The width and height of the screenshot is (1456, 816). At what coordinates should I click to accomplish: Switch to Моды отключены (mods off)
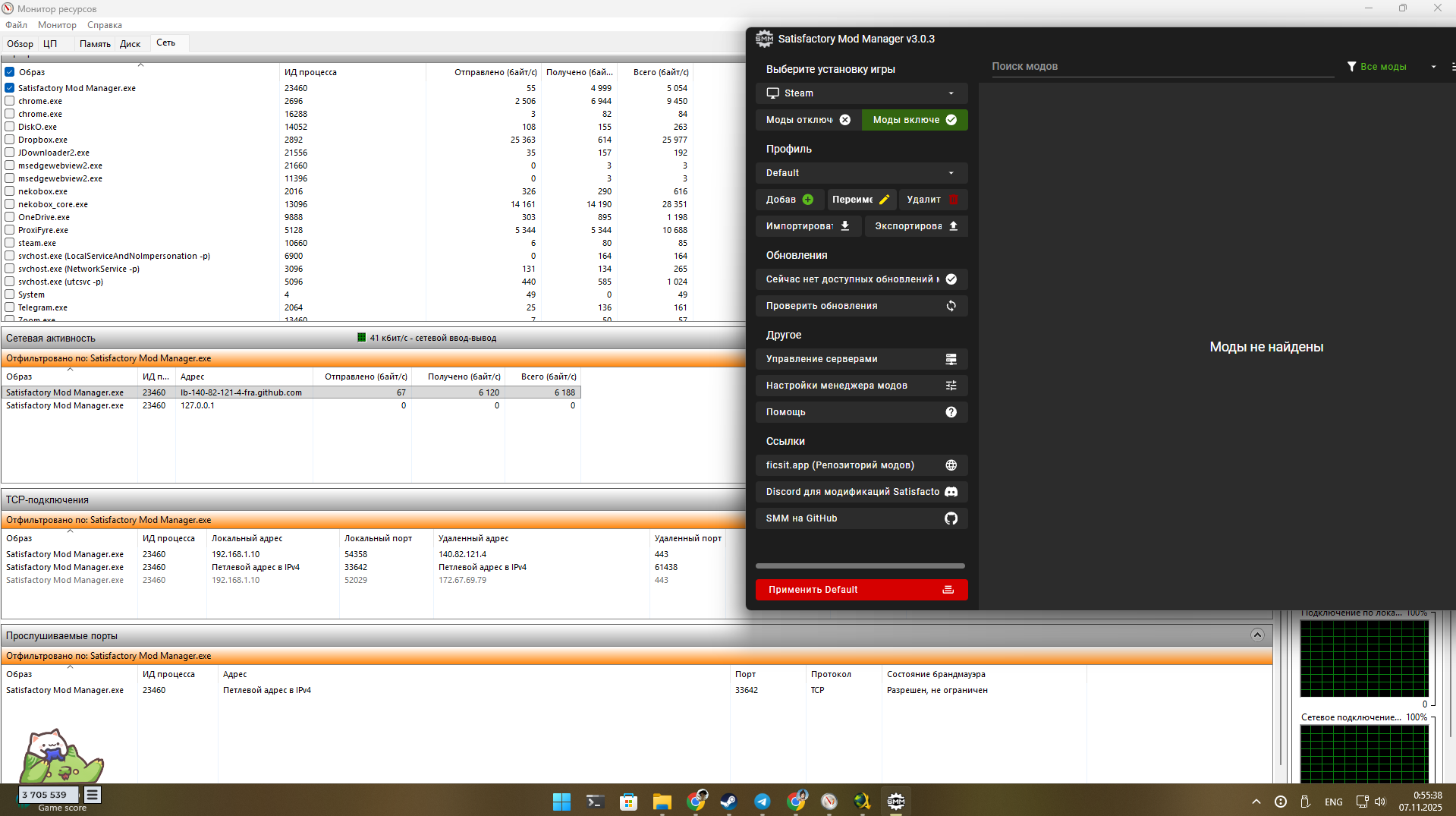[x=808, y=120]
